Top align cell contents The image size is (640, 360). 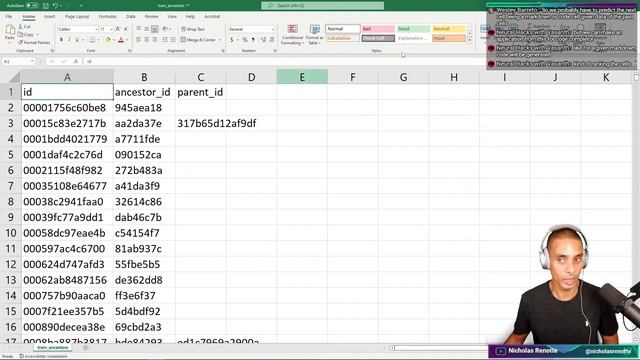click(x=139, y=29)
